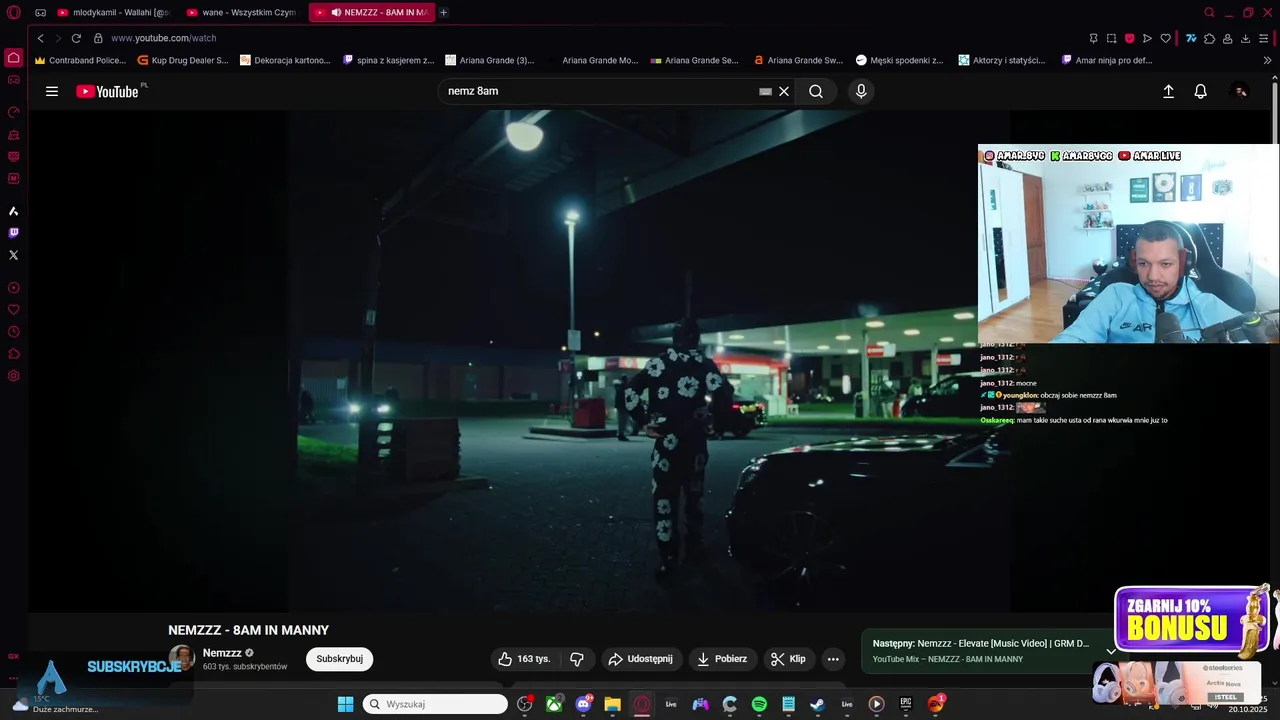Viewport: 1280px width, 720px height.
Task: Submit search with magnifier button
Action: coord(816,91)
